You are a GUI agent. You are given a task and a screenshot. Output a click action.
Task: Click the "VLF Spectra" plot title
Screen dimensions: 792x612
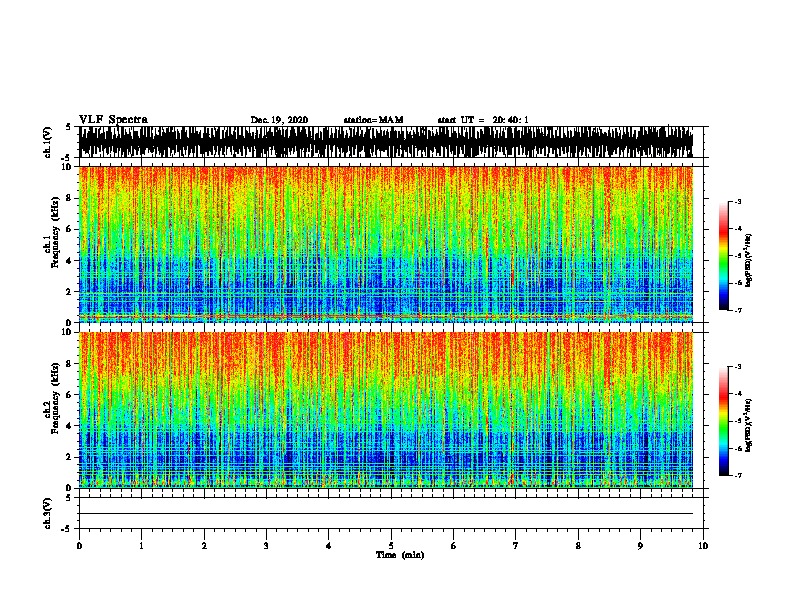point(113,120)
